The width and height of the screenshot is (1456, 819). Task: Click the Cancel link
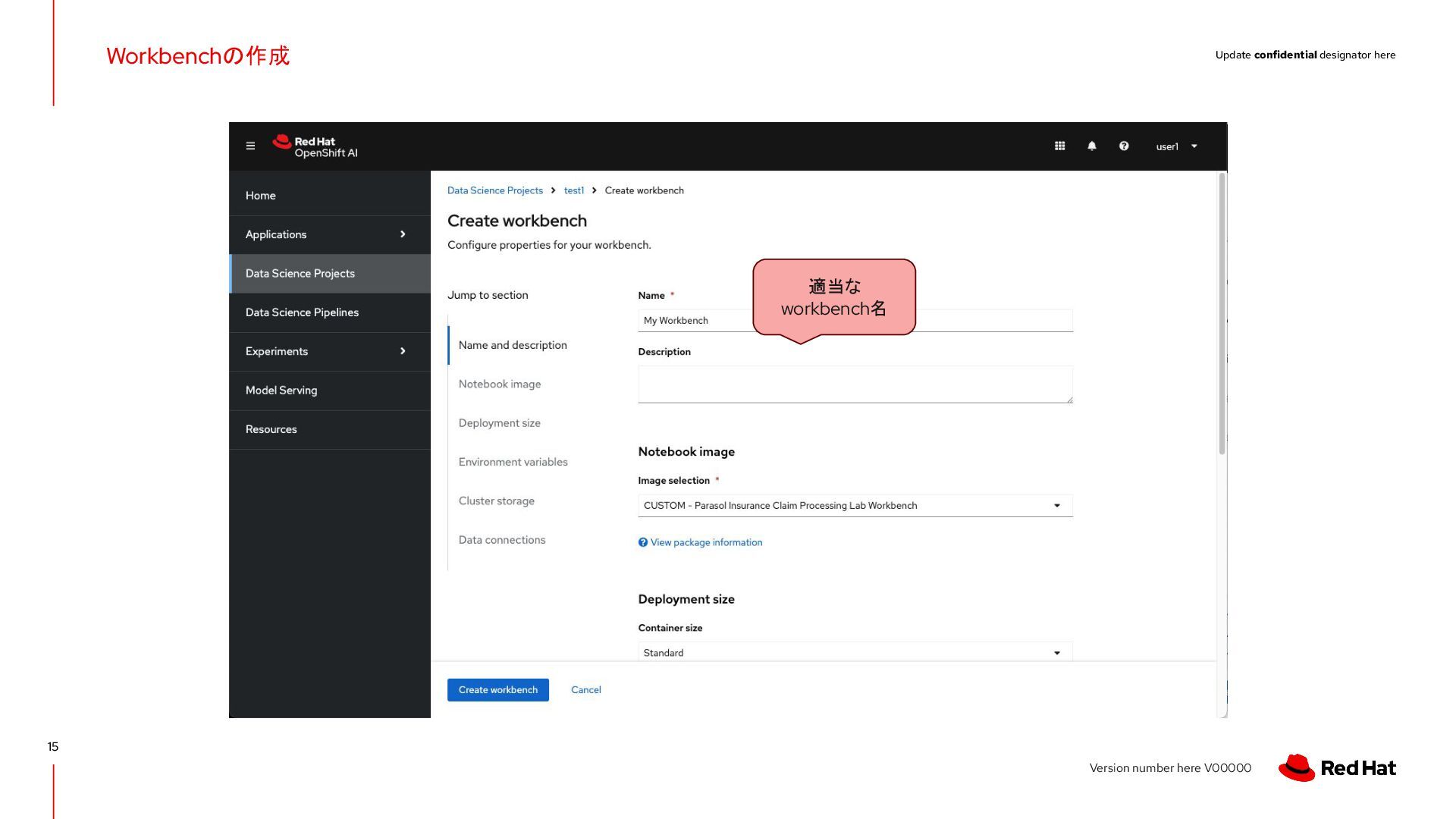[586, 690]
